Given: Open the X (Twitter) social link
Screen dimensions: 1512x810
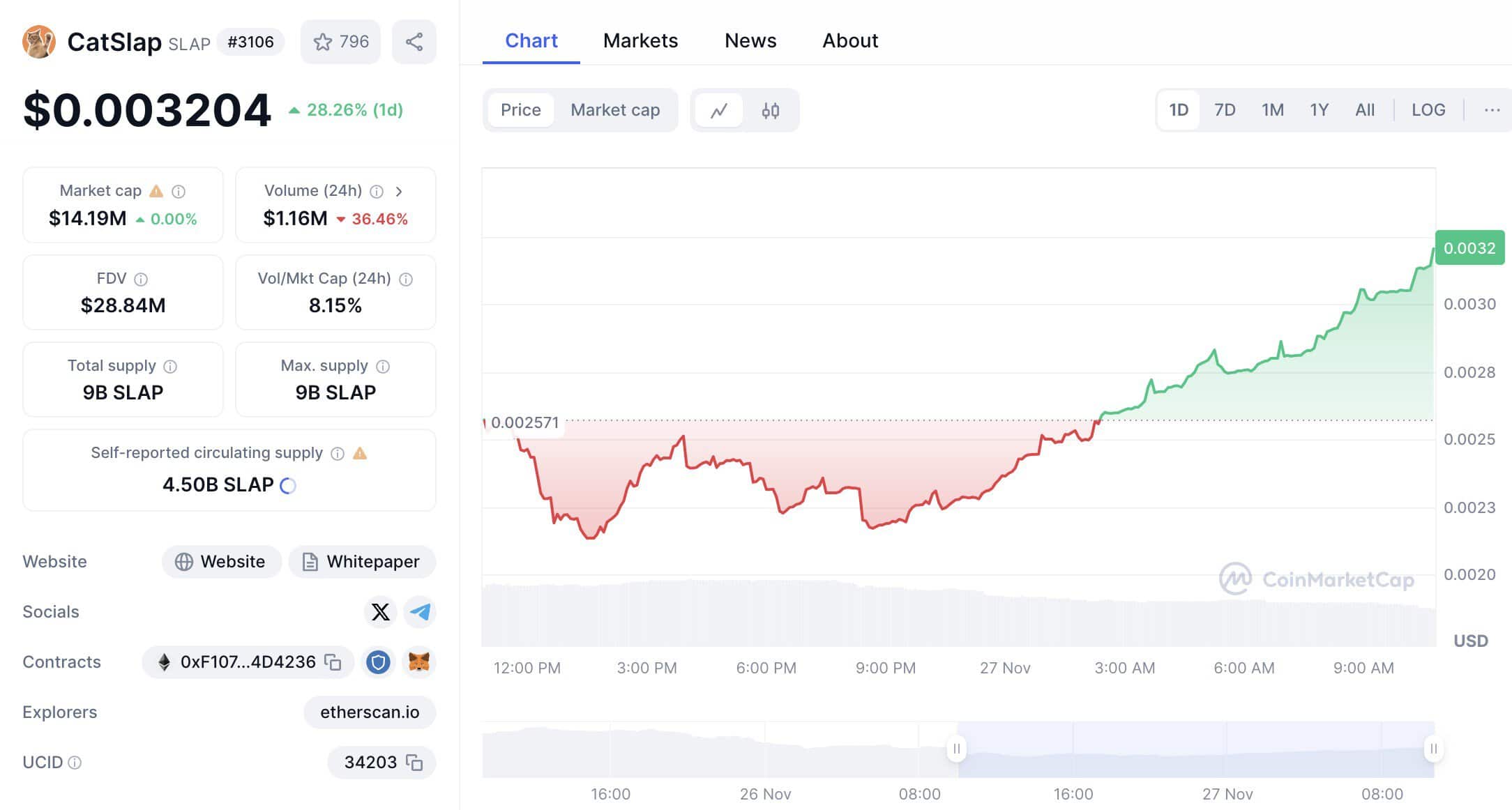Looking at the screenshot, I should 381,612.
